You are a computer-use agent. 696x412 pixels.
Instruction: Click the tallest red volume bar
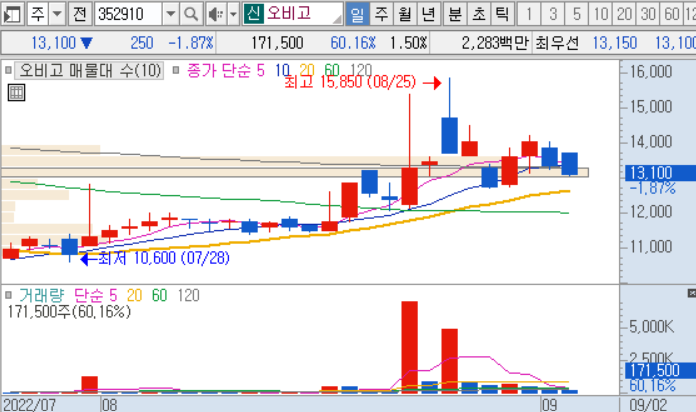click(x=409, y=347)
